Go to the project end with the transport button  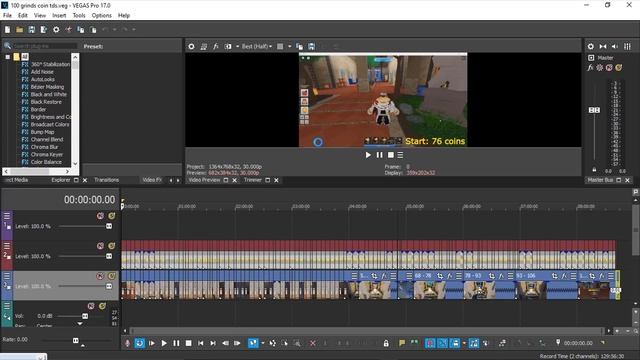213,343
